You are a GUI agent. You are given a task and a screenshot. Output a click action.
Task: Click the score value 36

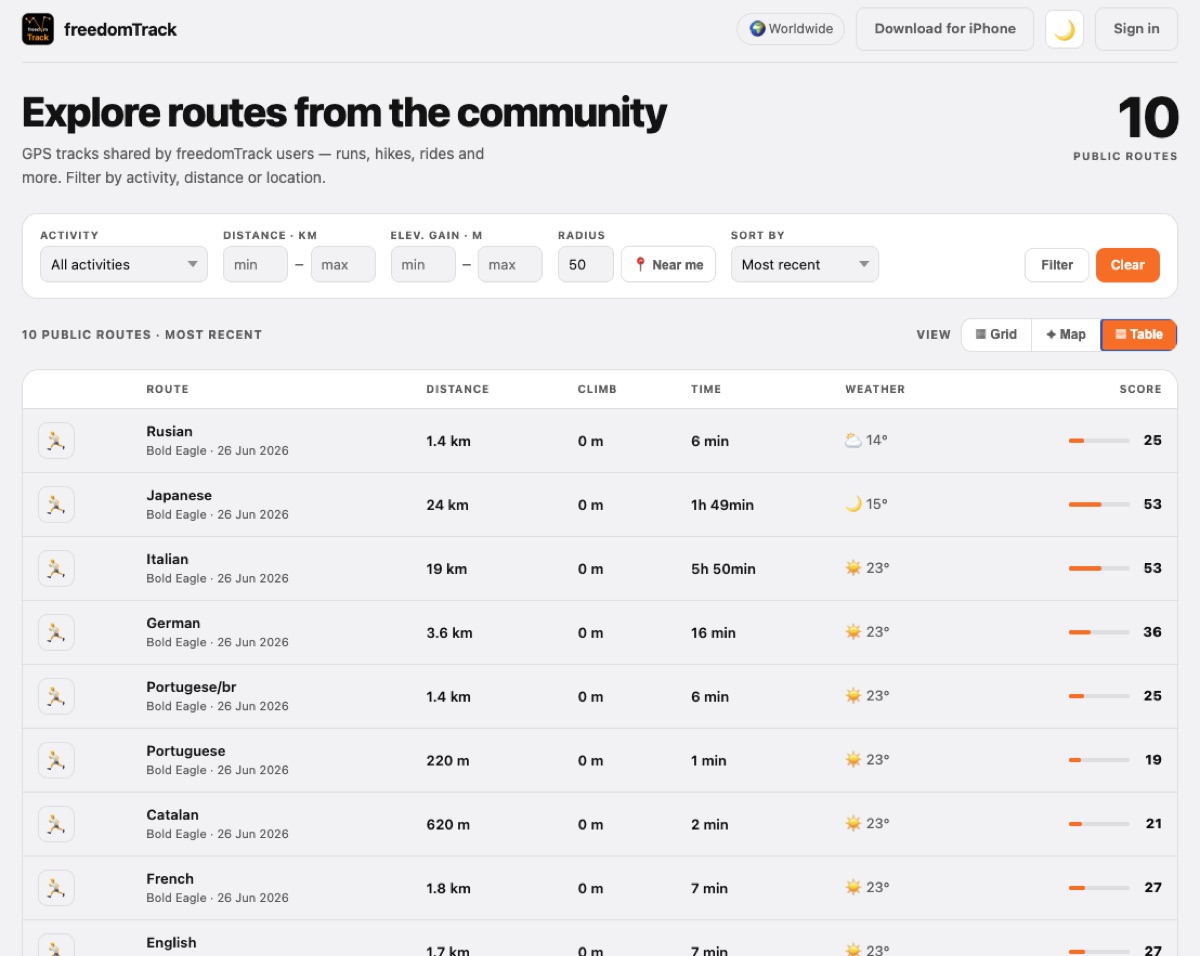(1152, 633)
